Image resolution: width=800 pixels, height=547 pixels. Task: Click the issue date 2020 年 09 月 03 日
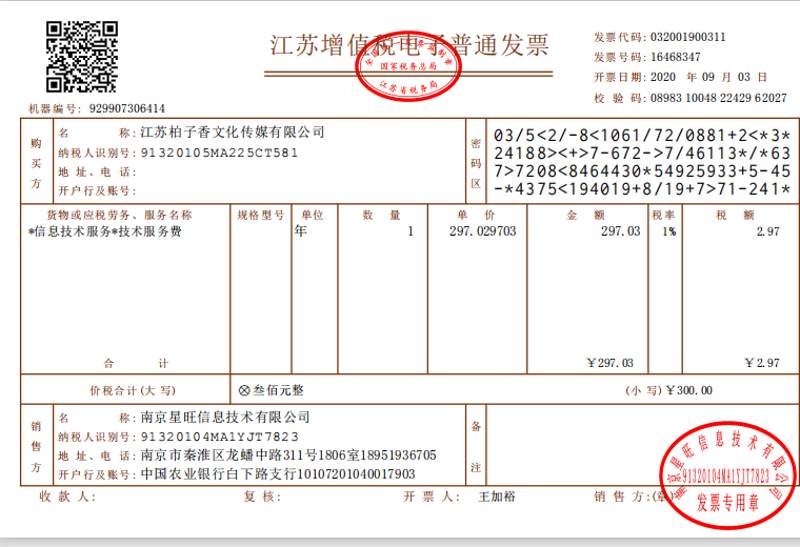pyautogui.click(x=709, y=77)
